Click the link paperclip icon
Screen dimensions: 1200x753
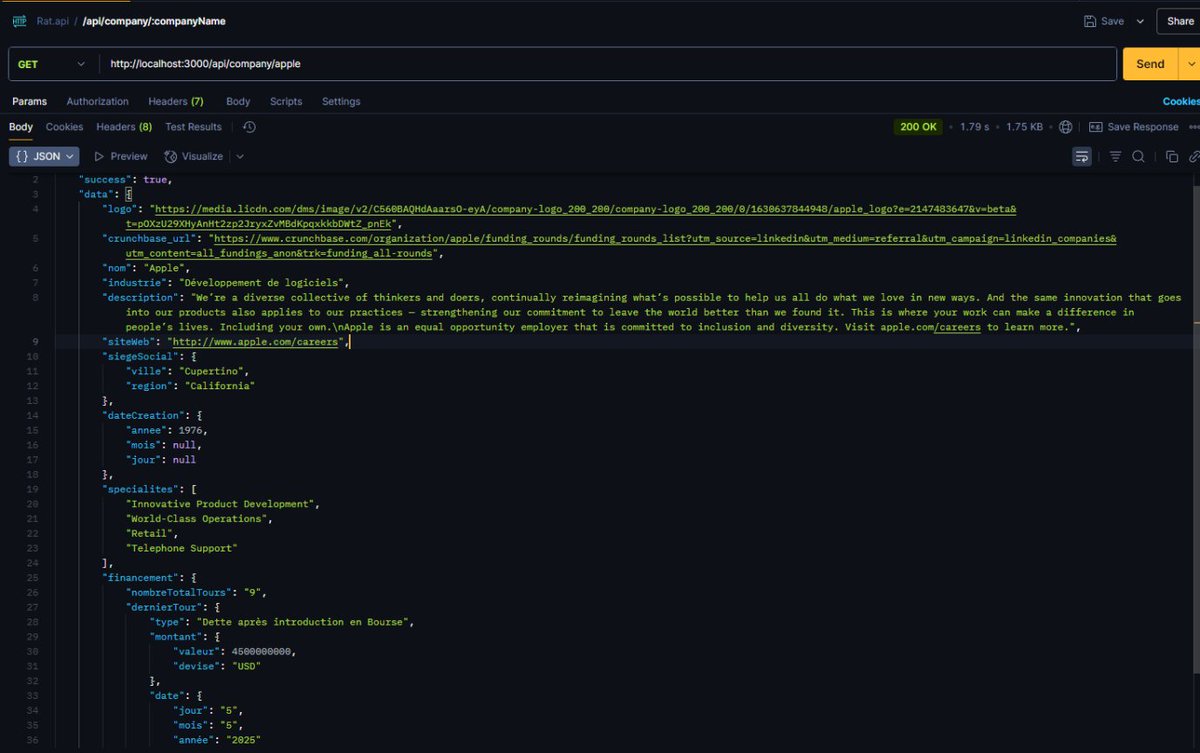1194,156
